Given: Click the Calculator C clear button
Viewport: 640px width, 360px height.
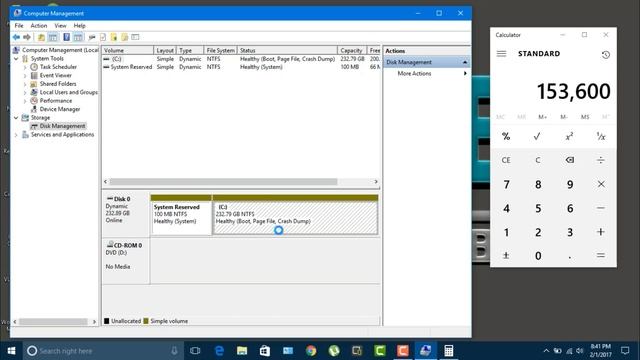Looking at the screenshot, I should click(538, 160).
